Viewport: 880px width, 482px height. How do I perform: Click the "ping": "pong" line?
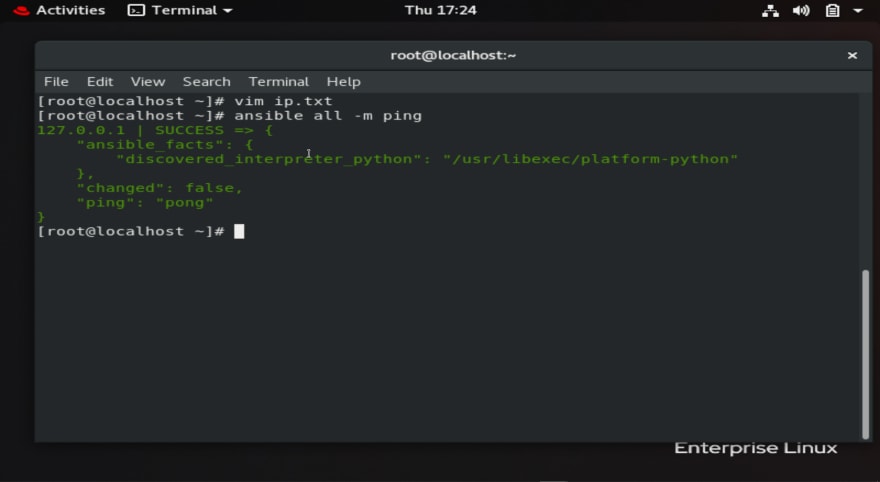[145, 203]
